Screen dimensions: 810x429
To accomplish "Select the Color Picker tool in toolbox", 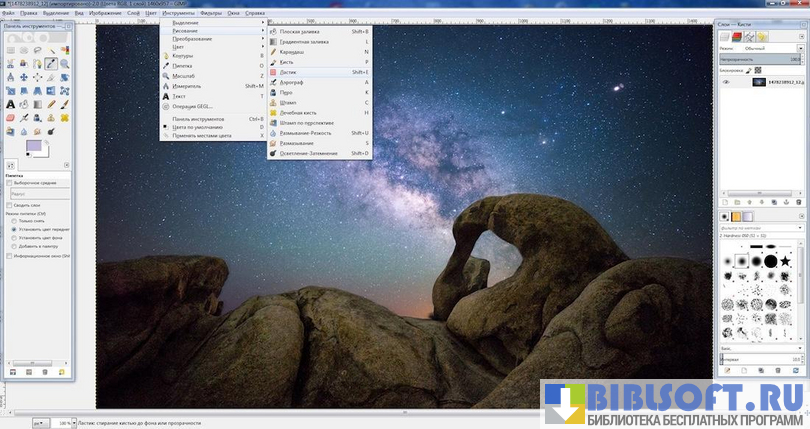I will pos(50,64).
